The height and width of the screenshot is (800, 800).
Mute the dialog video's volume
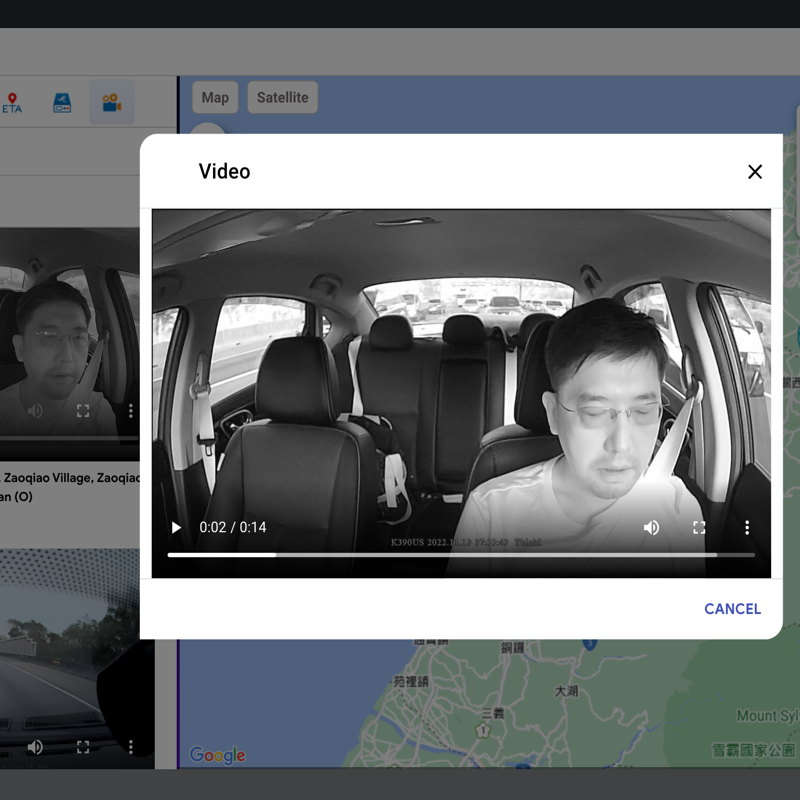pyautogui.click(x=651, y=527)
